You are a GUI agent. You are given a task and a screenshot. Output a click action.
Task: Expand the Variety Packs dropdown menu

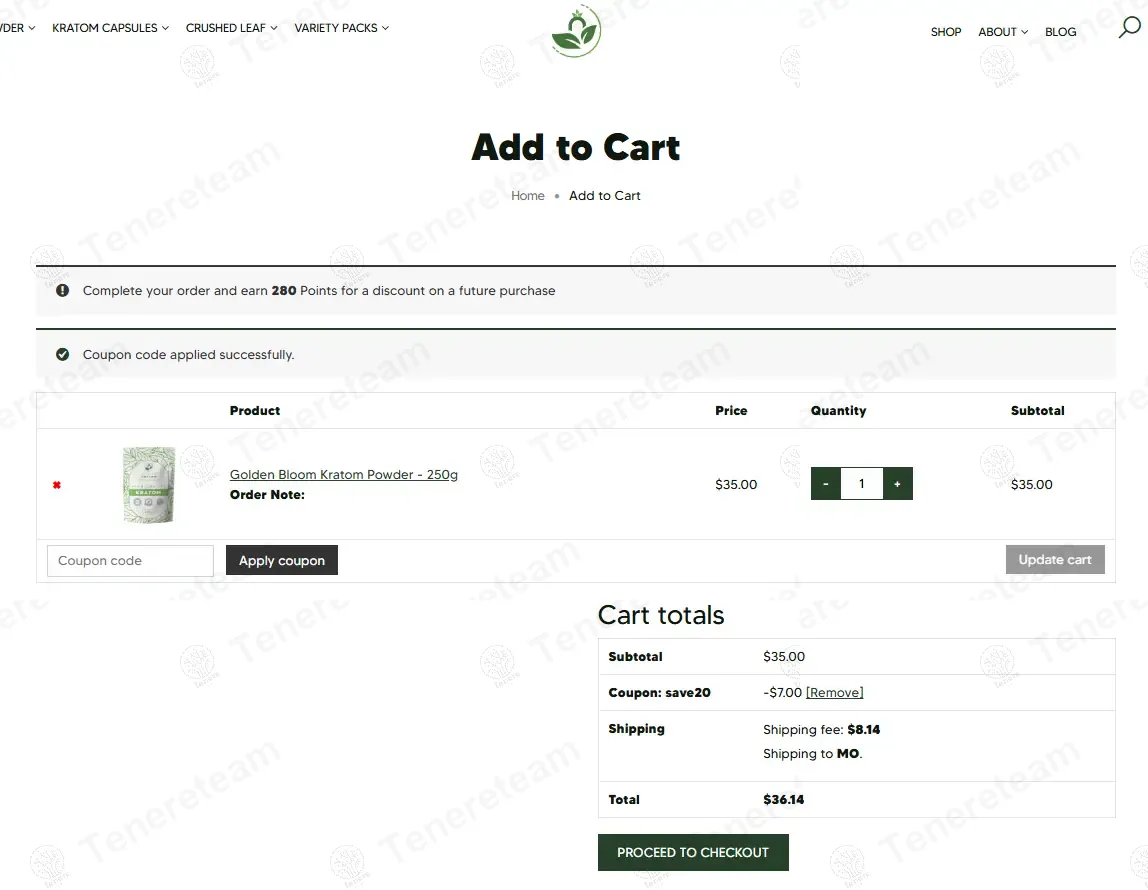(x=341, y=28)
